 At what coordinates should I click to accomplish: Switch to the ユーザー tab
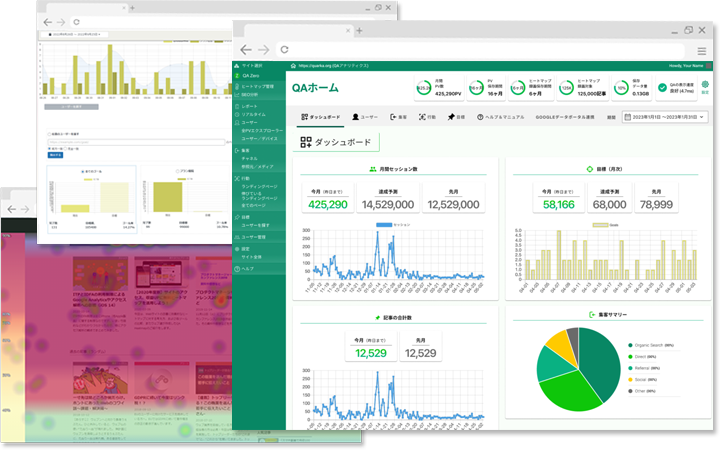coord(365,117)
